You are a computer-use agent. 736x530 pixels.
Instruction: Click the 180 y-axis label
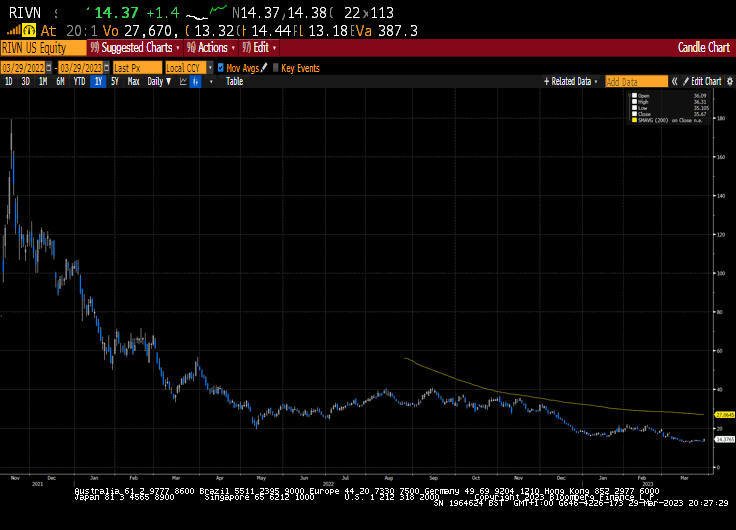coord(721,118)
